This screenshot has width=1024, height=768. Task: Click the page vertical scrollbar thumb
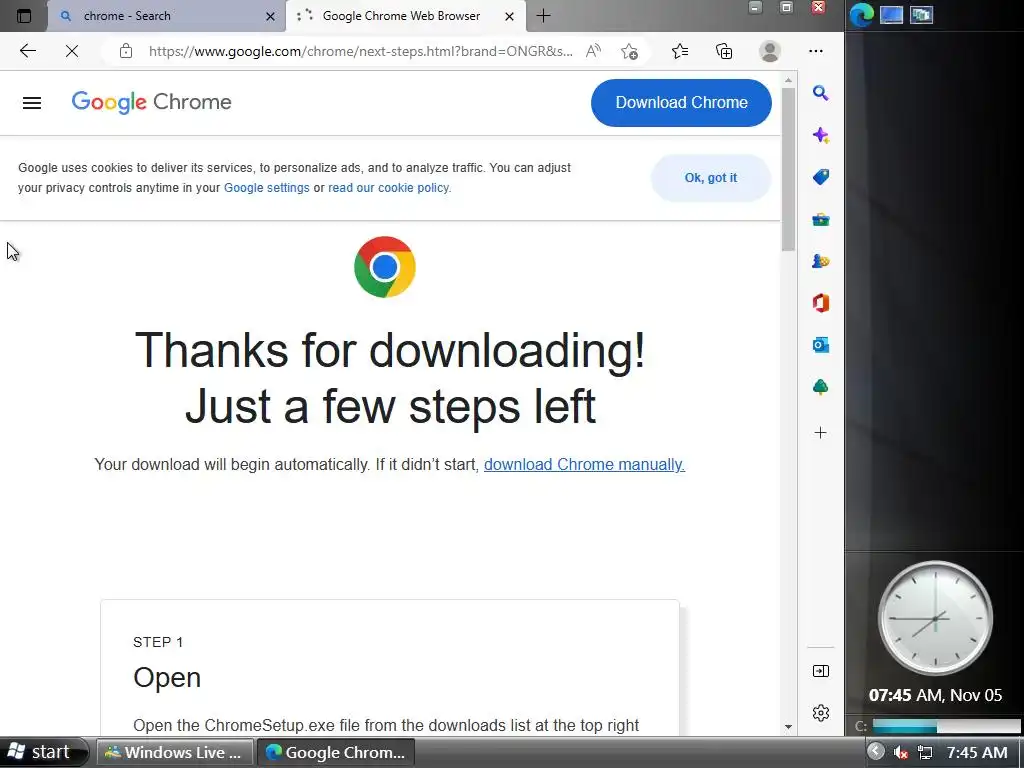coord(788,170)
